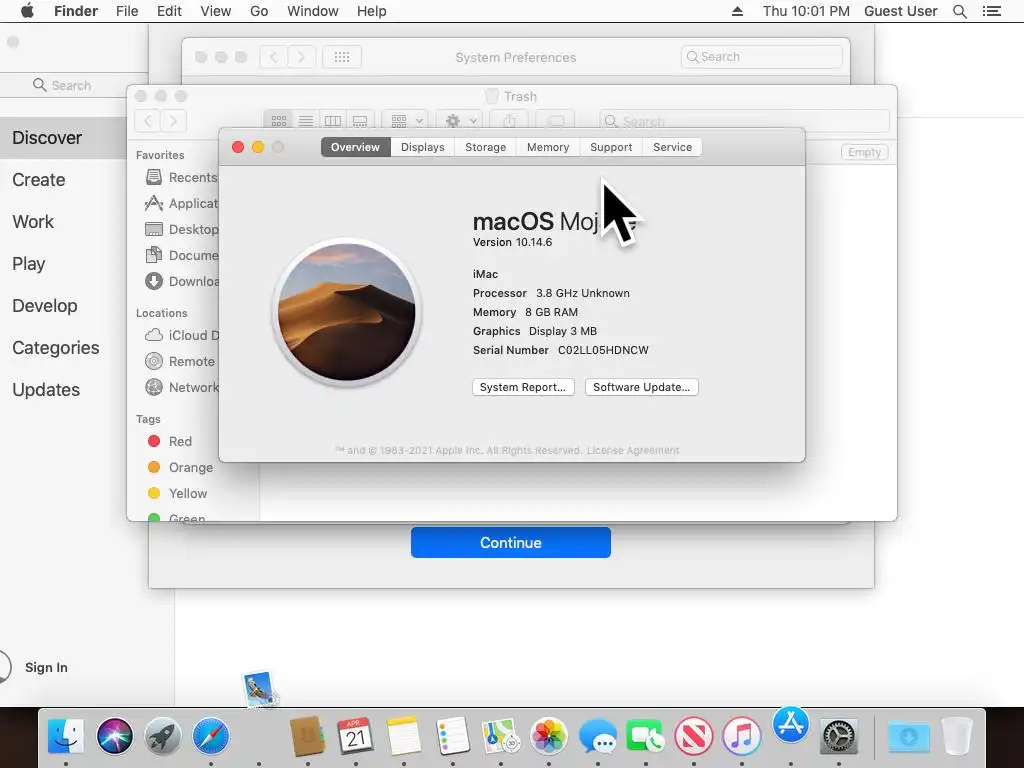Open the License Agreement link
Image resolution: width=1024 pixels, height=768 pixels.
tap(633, 451)
